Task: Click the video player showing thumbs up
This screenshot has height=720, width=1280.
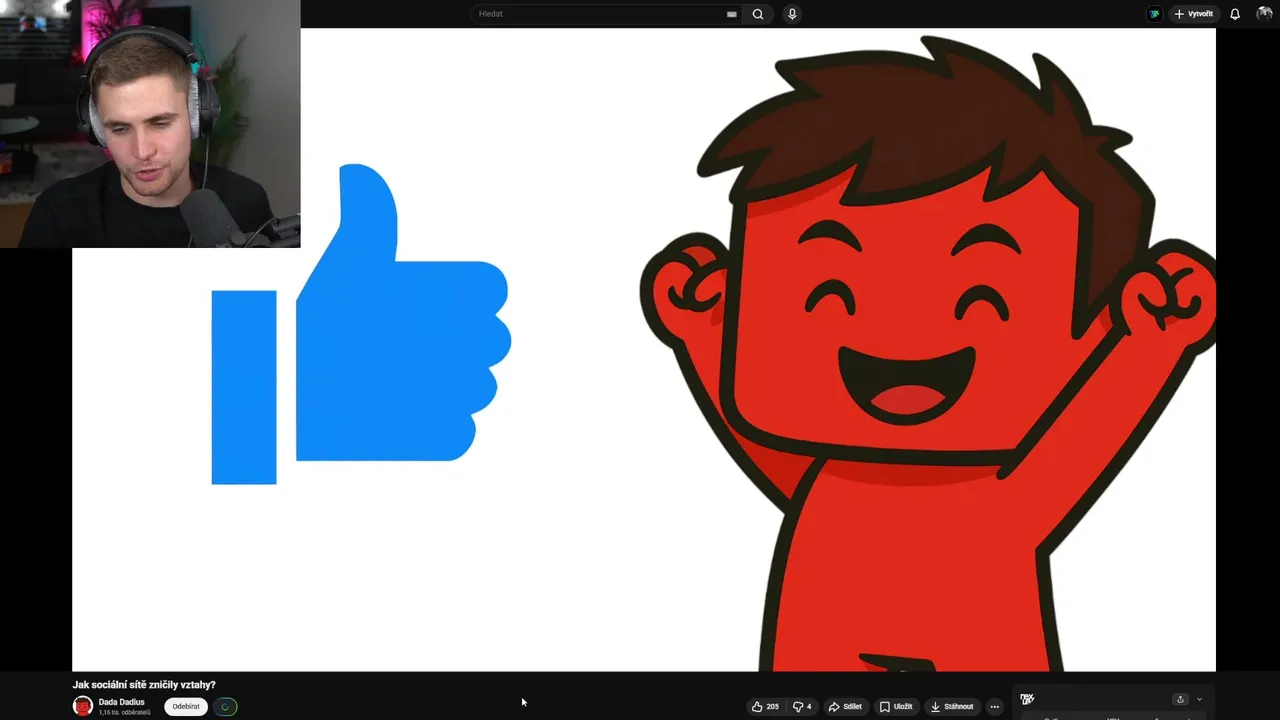Action: click(644, 350)
